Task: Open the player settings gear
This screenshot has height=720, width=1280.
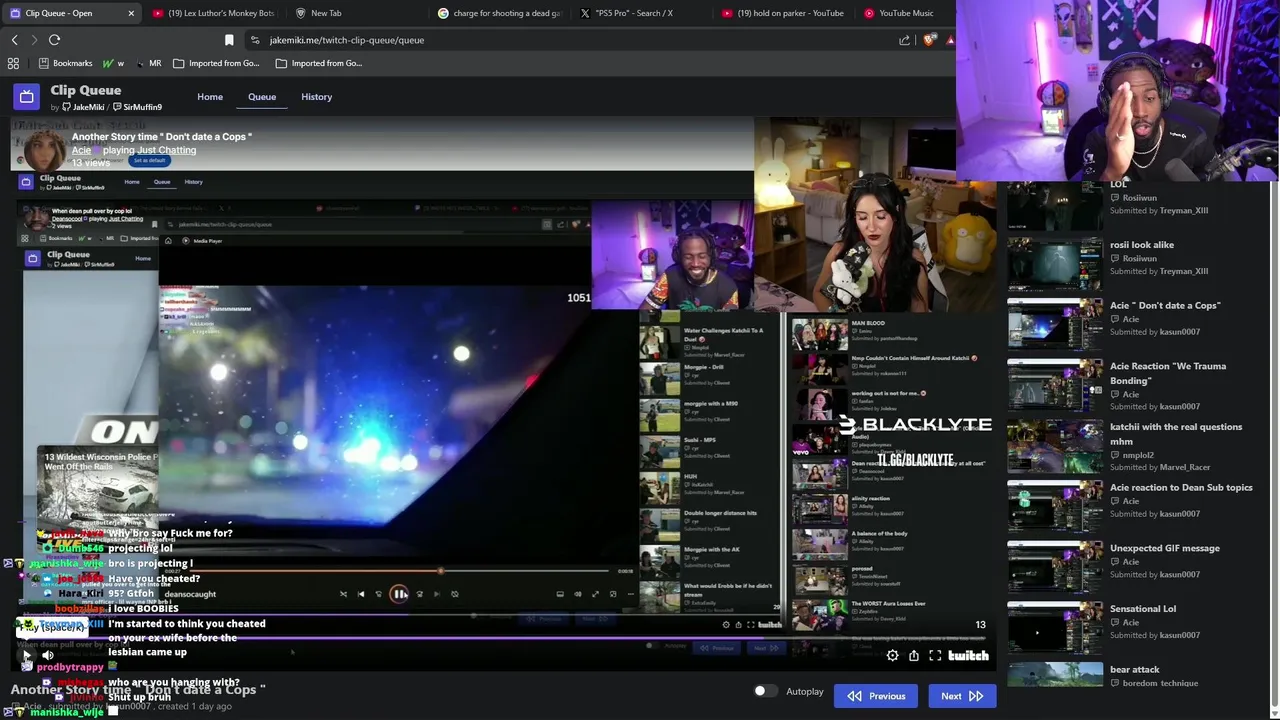Action: pyautogui.click(x=892, y=656)
